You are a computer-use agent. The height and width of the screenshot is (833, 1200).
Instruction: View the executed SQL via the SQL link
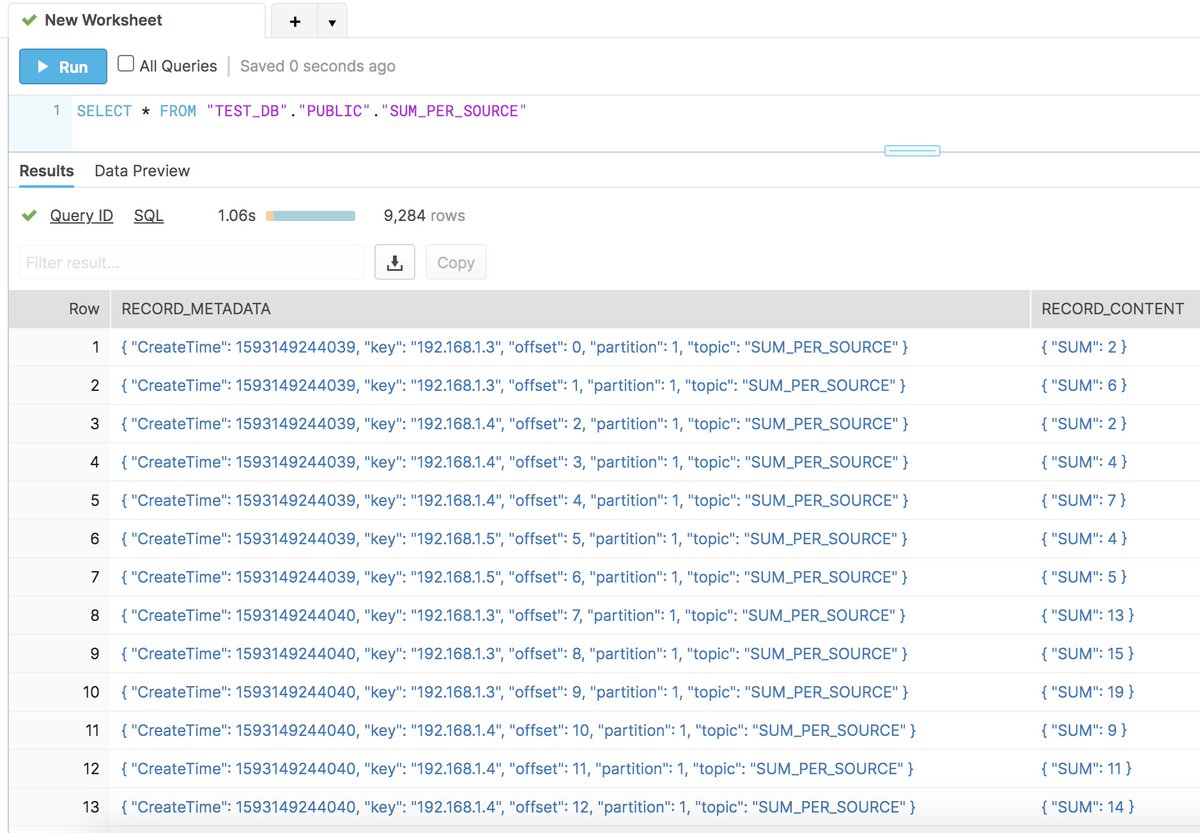coord(148,215)
